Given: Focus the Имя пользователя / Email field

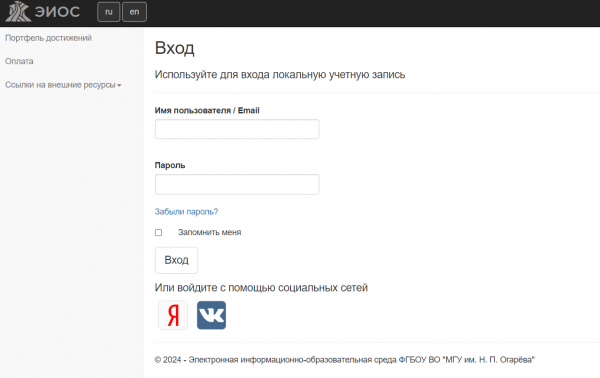Looking at the screenshot, I should pos(237,129).
